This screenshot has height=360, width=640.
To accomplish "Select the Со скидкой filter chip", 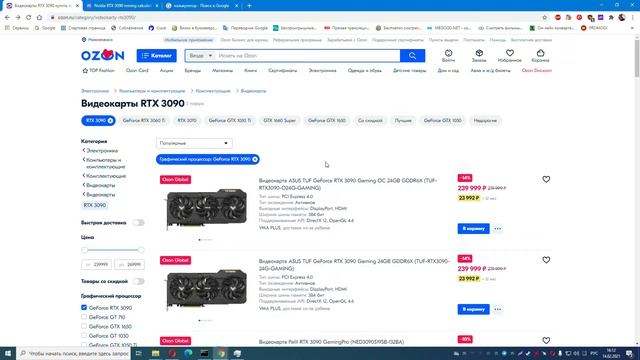I will pyautogui.click(x=370, y=120).
